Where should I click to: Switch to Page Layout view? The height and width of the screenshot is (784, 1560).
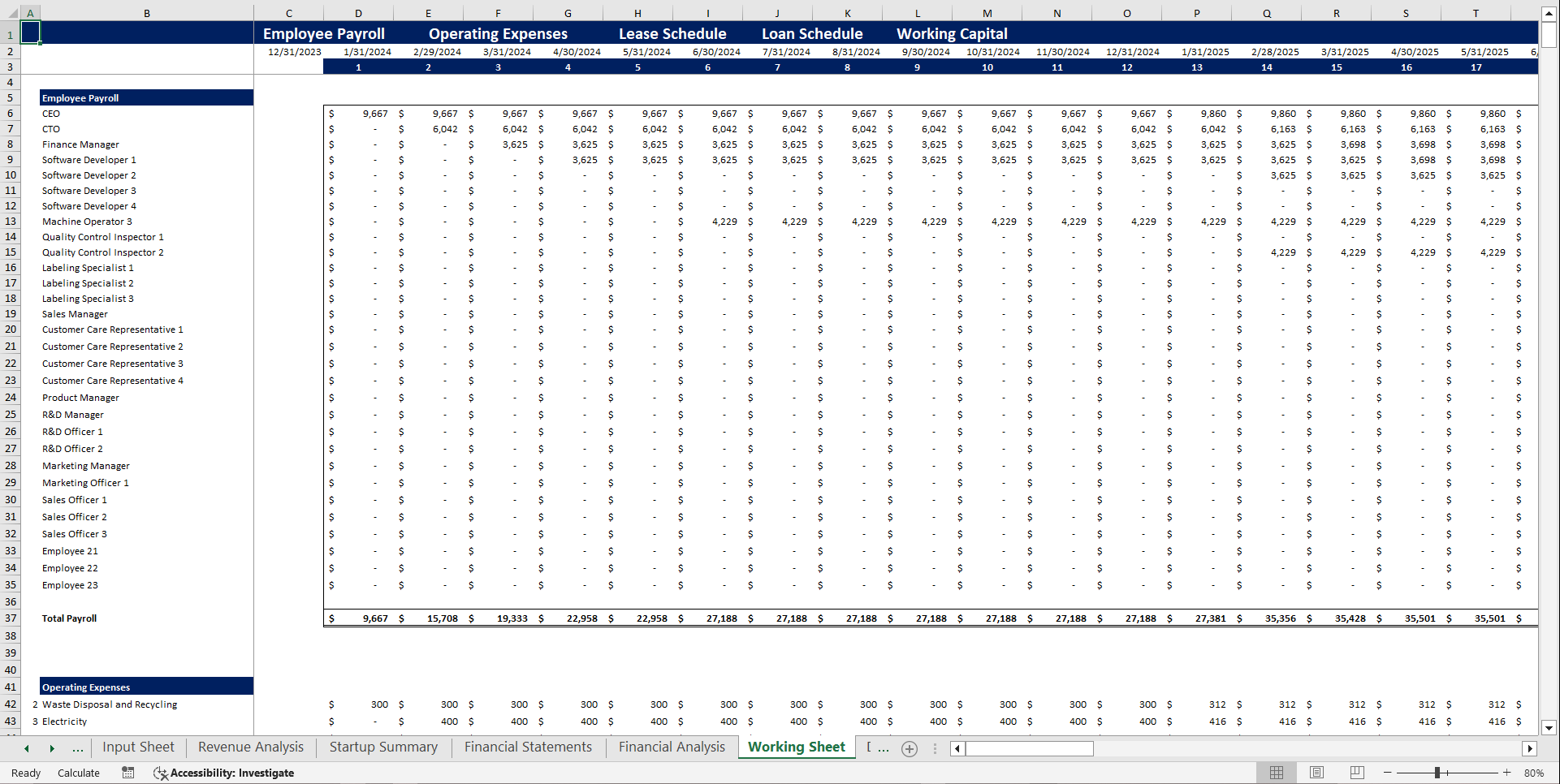[x=1316, y=773]
